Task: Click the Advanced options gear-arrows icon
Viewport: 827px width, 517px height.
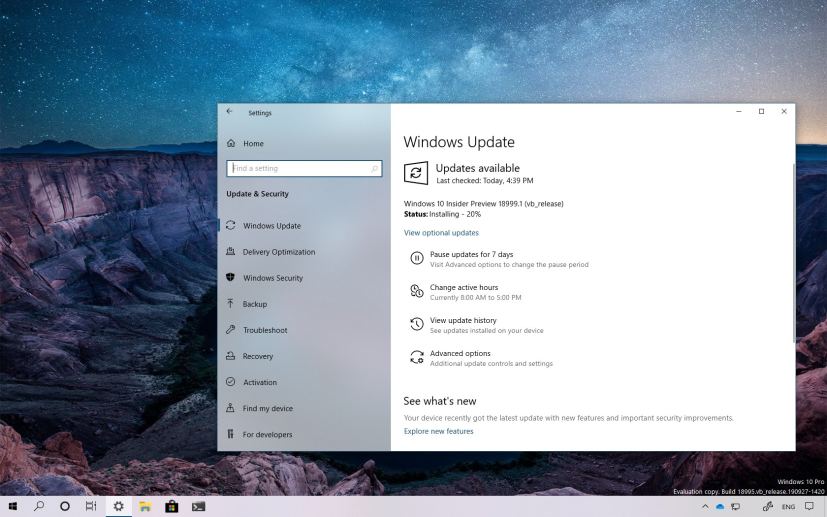Action: (417, 357)
